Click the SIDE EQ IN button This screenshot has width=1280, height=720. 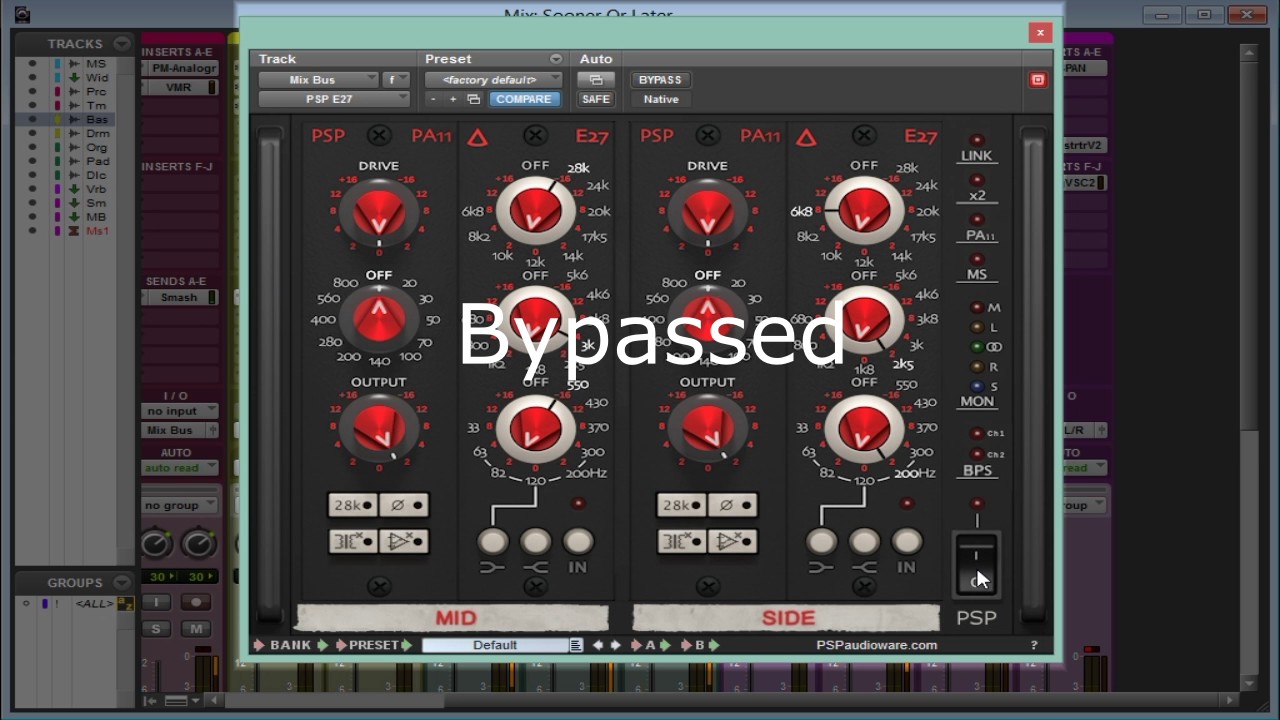click(907, 541)
